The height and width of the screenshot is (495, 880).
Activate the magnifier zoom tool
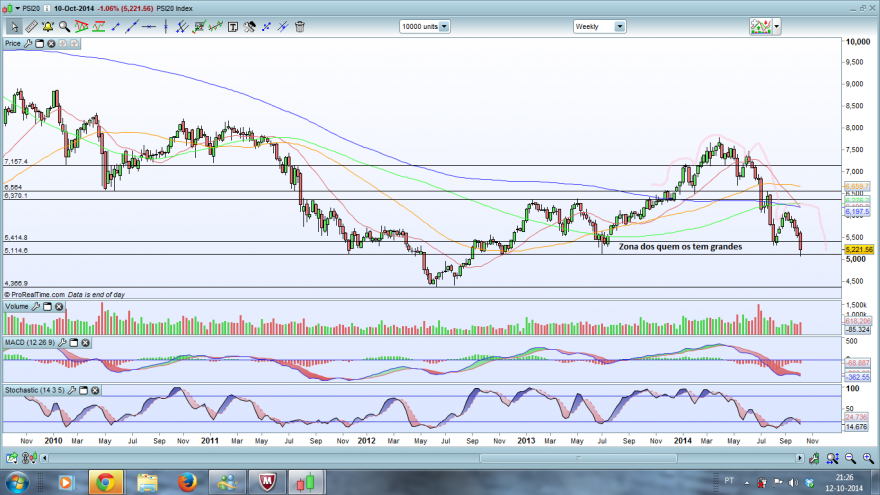pyautogui.click(x=65, y=26)
